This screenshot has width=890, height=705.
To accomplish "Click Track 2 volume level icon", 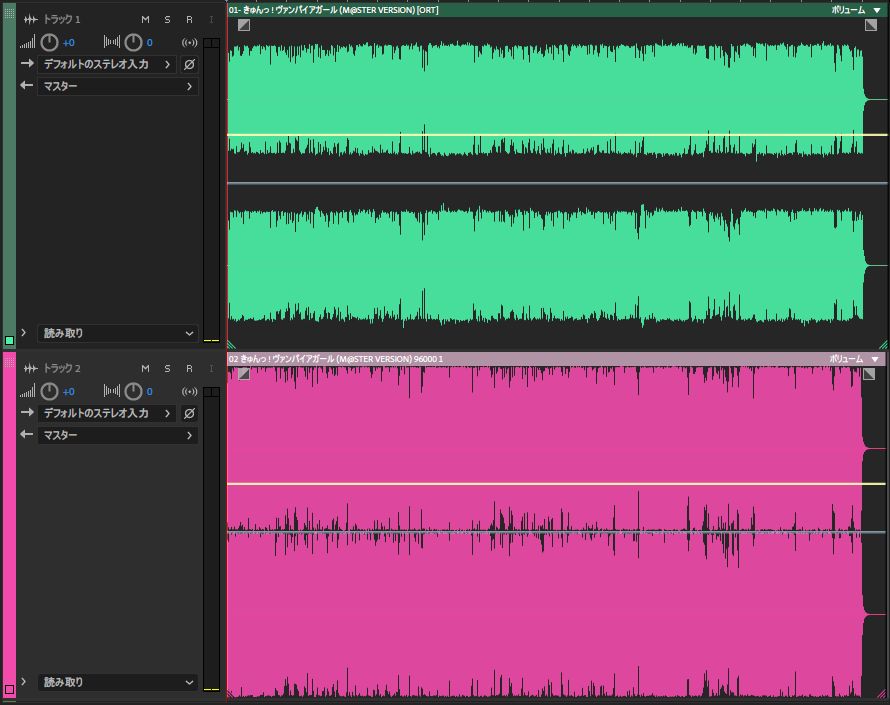I will click(27, 391).
